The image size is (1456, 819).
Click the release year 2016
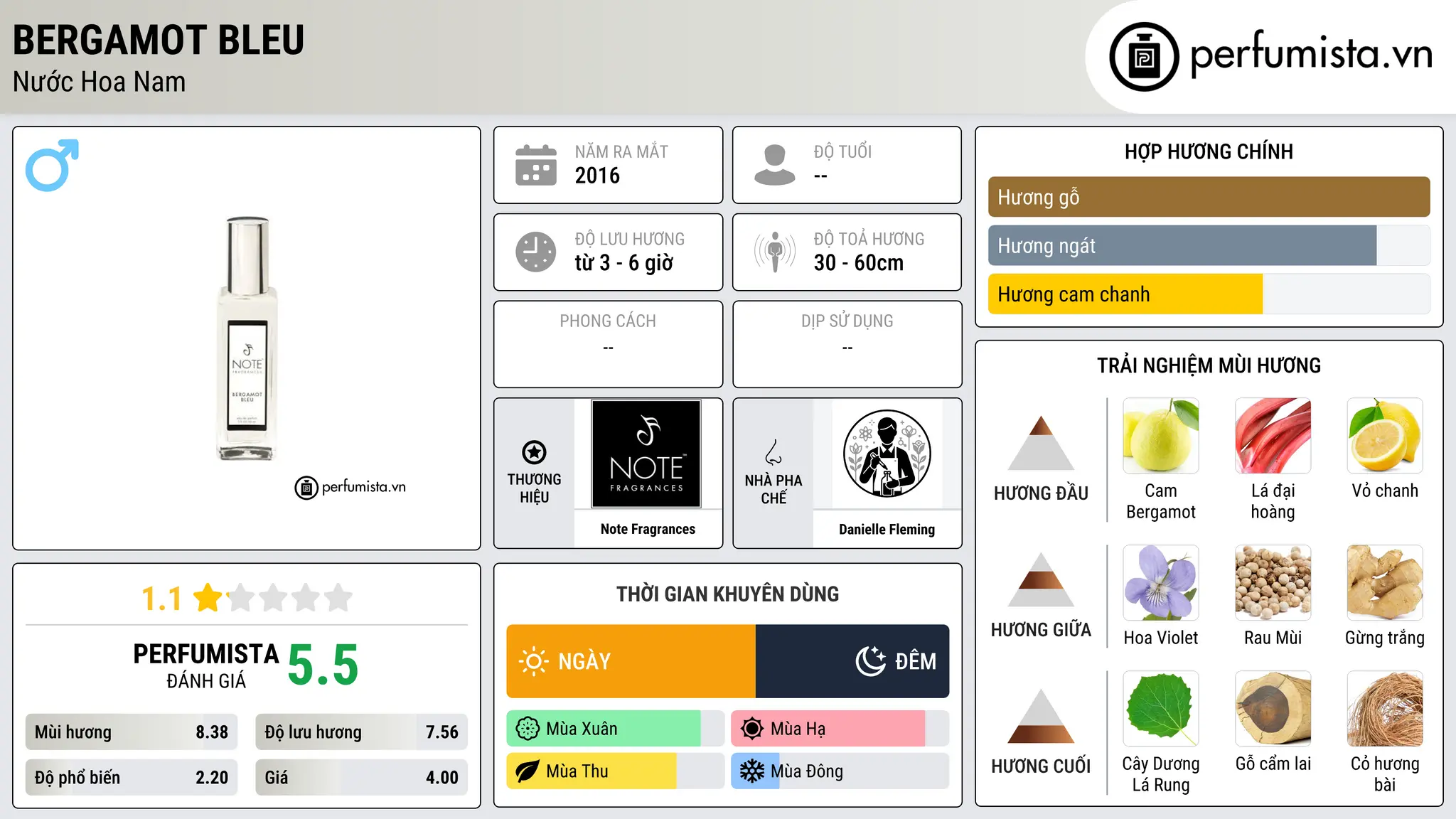click(597, 176)
